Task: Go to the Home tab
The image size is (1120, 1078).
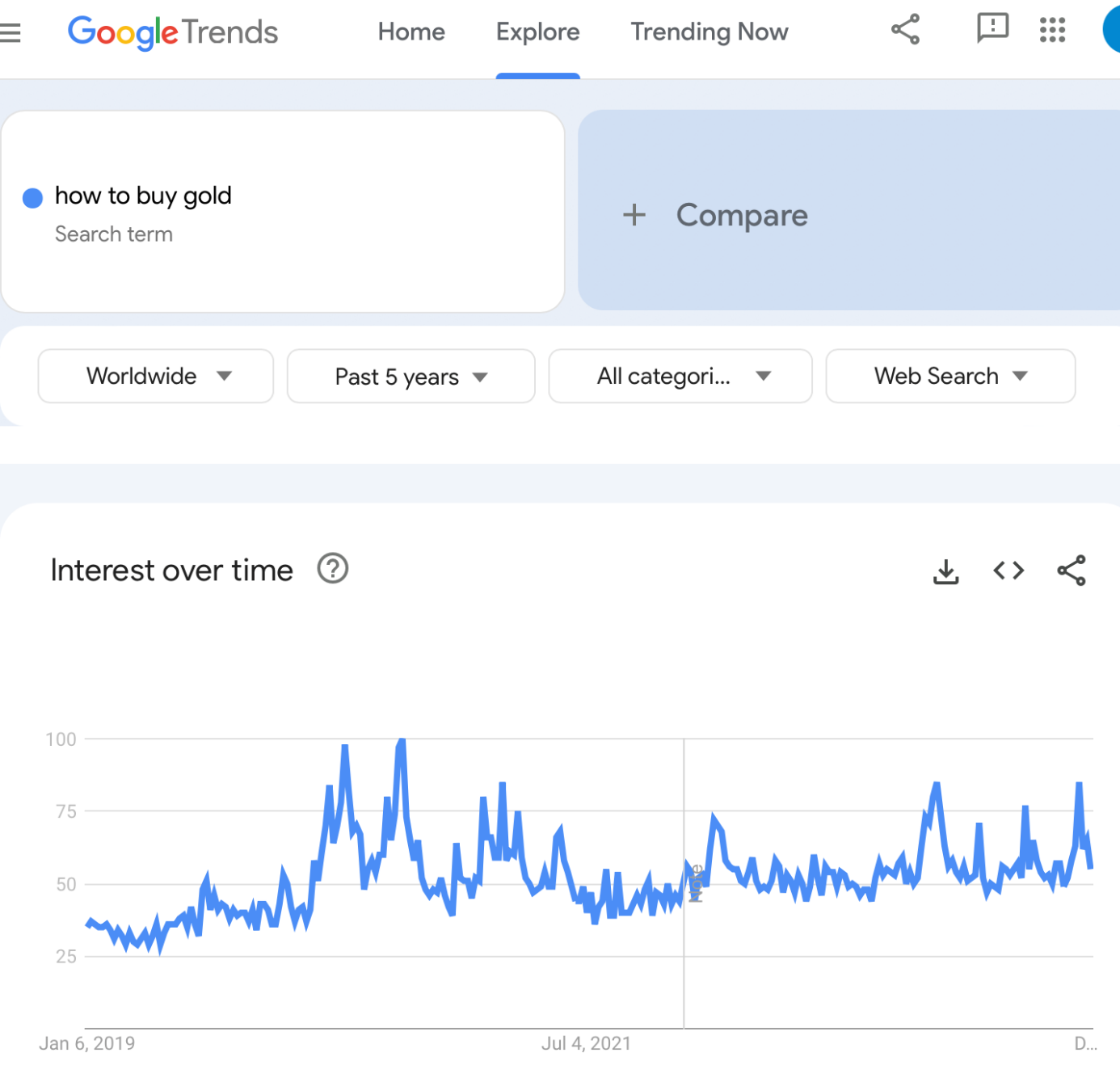Action: coord(411,32)
